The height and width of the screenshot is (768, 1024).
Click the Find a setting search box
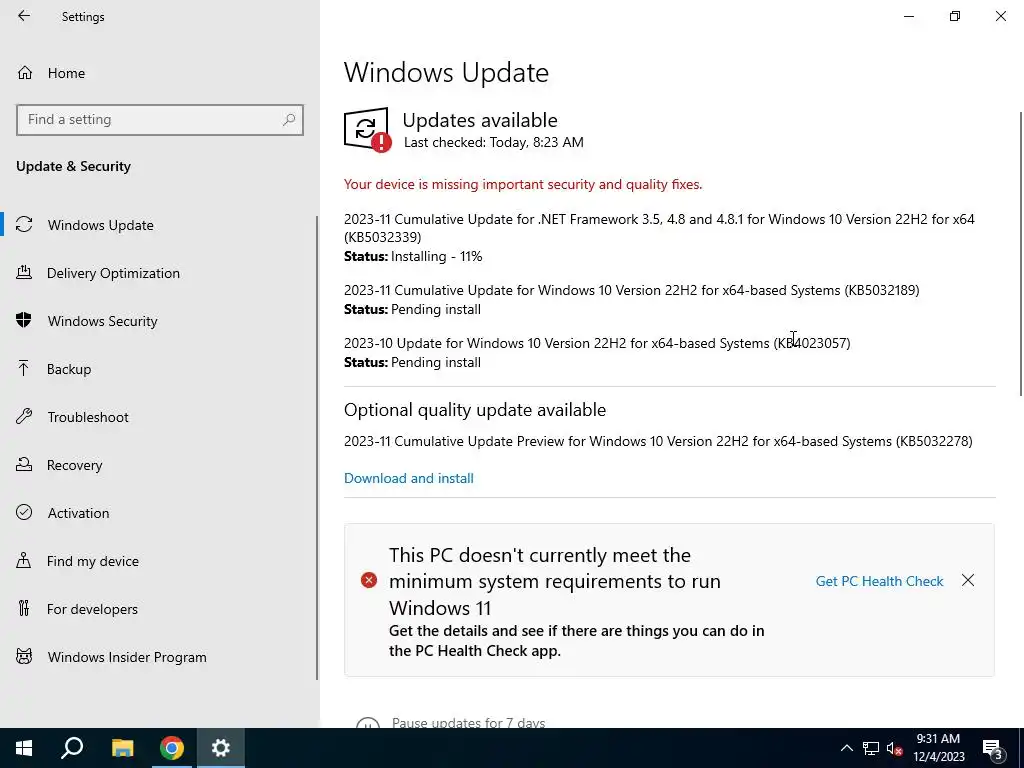click(x=160, y=120)
